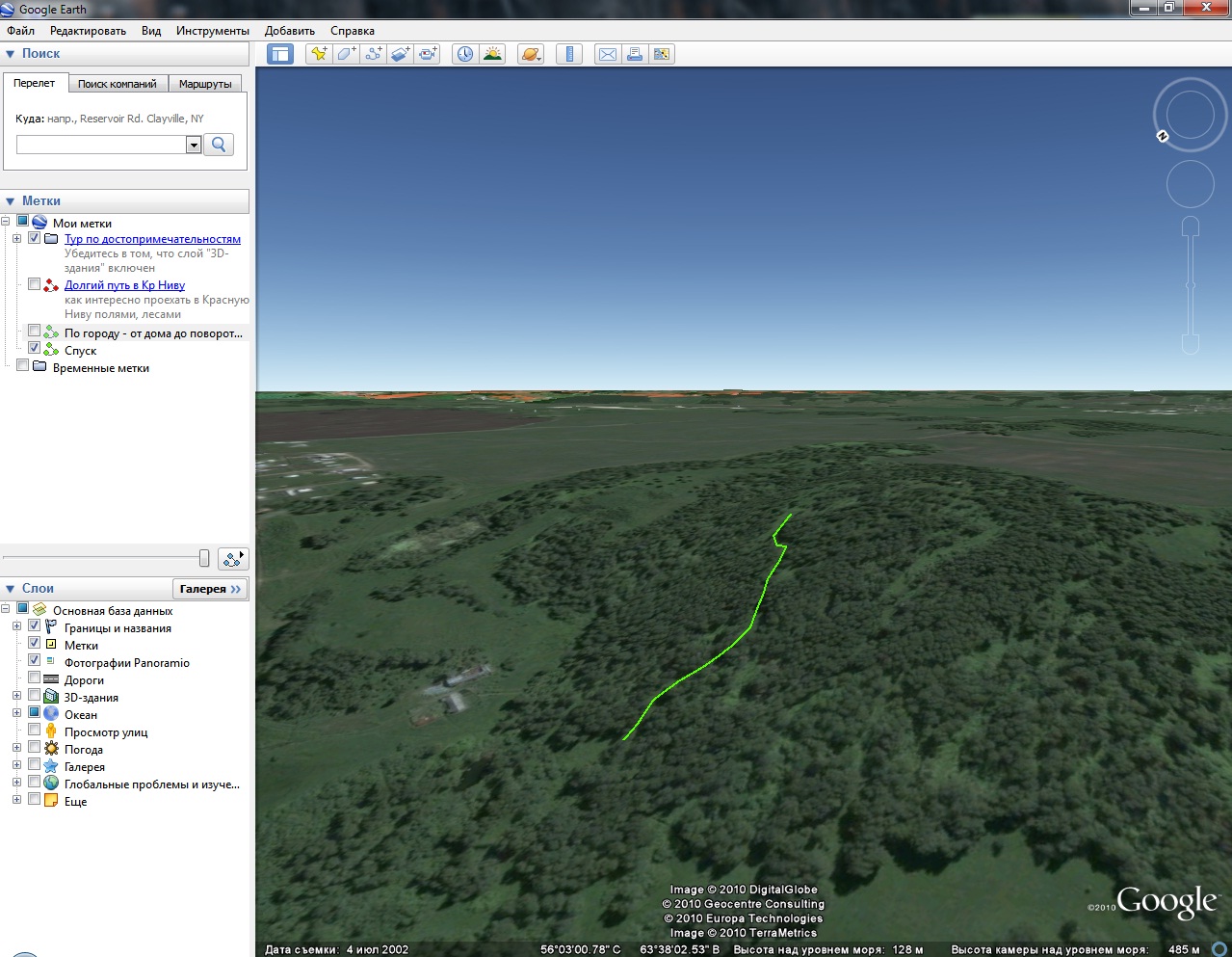Show historical imagery with the clock icon
Viewport: 1232px width, 957px height.
pyautogui.click(x=465, y=54)
